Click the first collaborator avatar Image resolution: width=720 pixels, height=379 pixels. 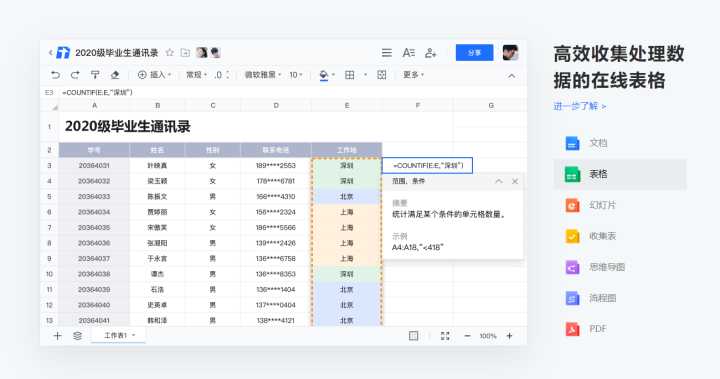[x=202, y=52]
